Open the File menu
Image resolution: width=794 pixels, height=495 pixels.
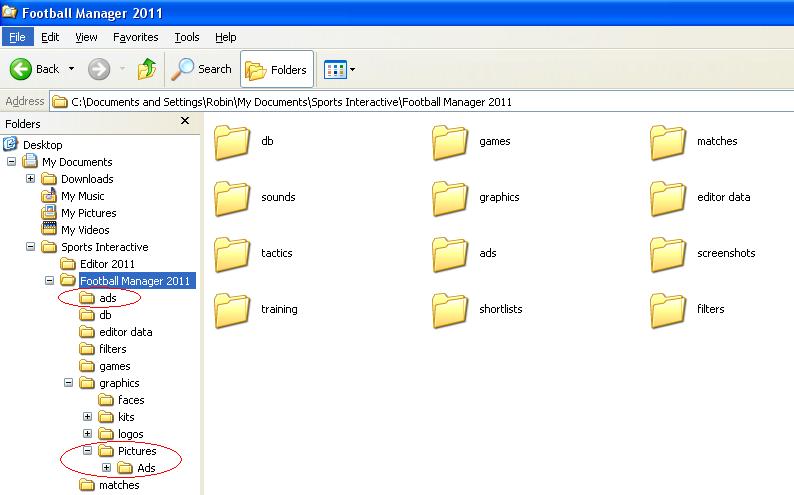[x=17, y=37]
